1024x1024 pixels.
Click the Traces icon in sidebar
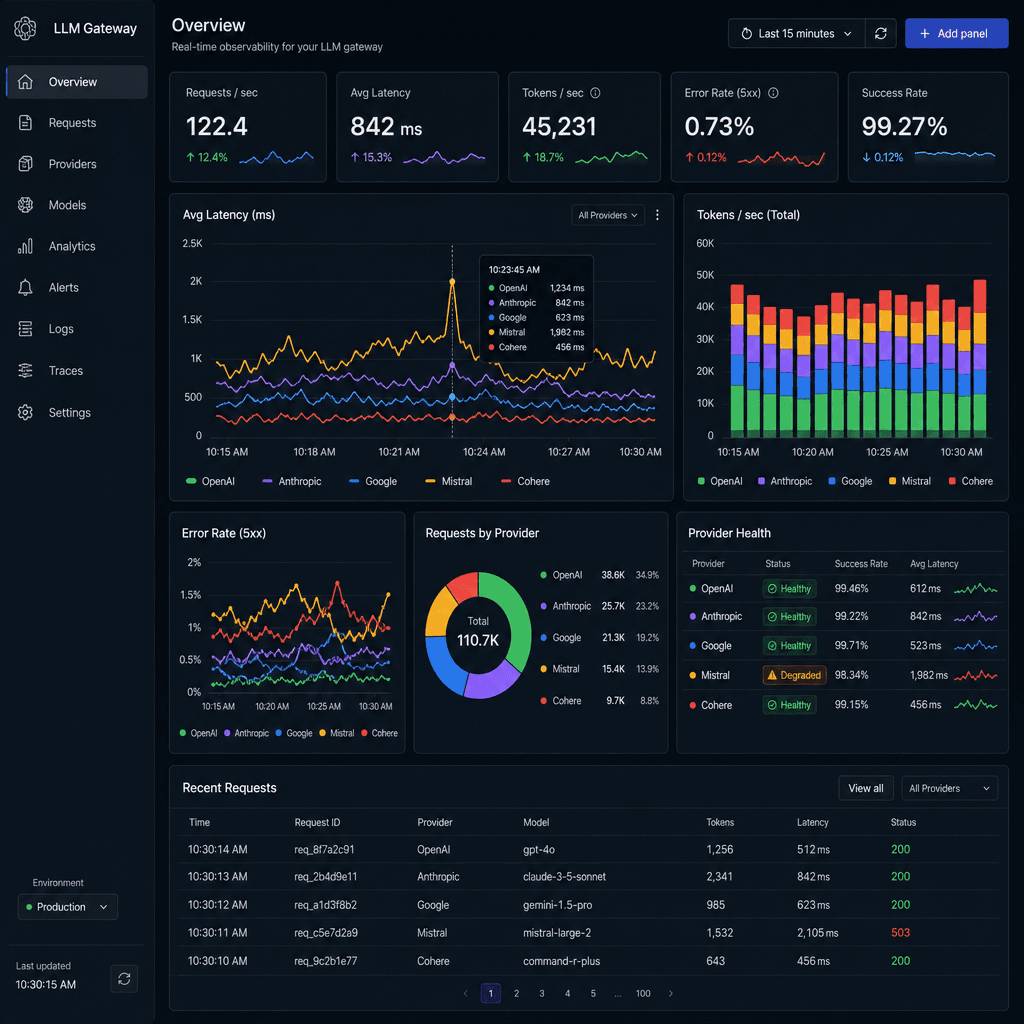[25, 371]
